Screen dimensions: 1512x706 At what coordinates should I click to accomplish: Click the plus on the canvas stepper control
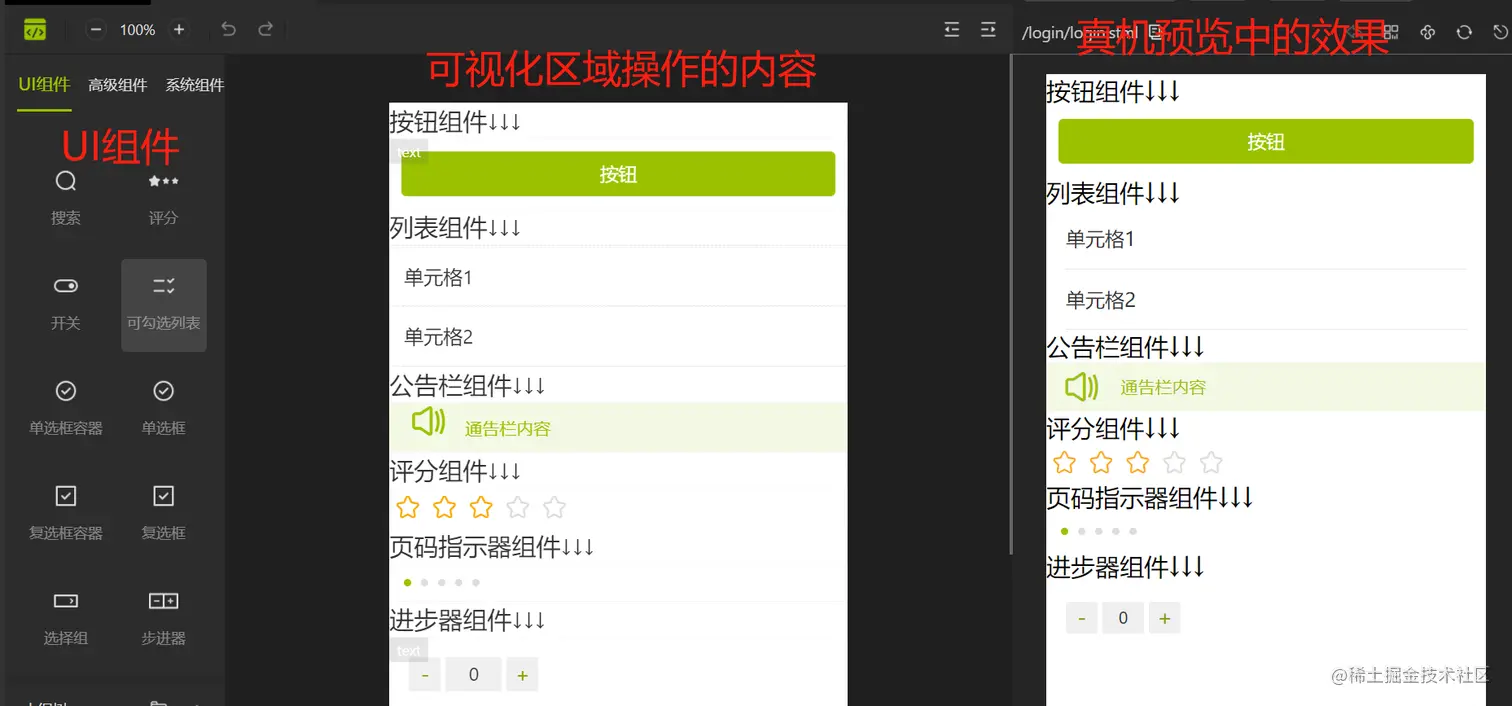tap(522, 674)
